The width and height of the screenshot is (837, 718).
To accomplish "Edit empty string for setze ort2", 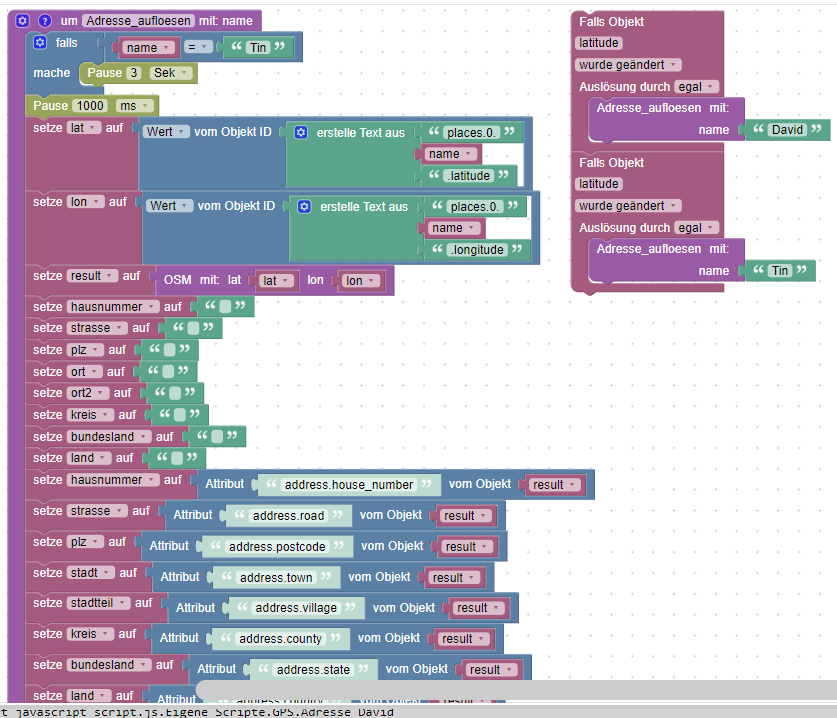I will click(x=175, y=393).
